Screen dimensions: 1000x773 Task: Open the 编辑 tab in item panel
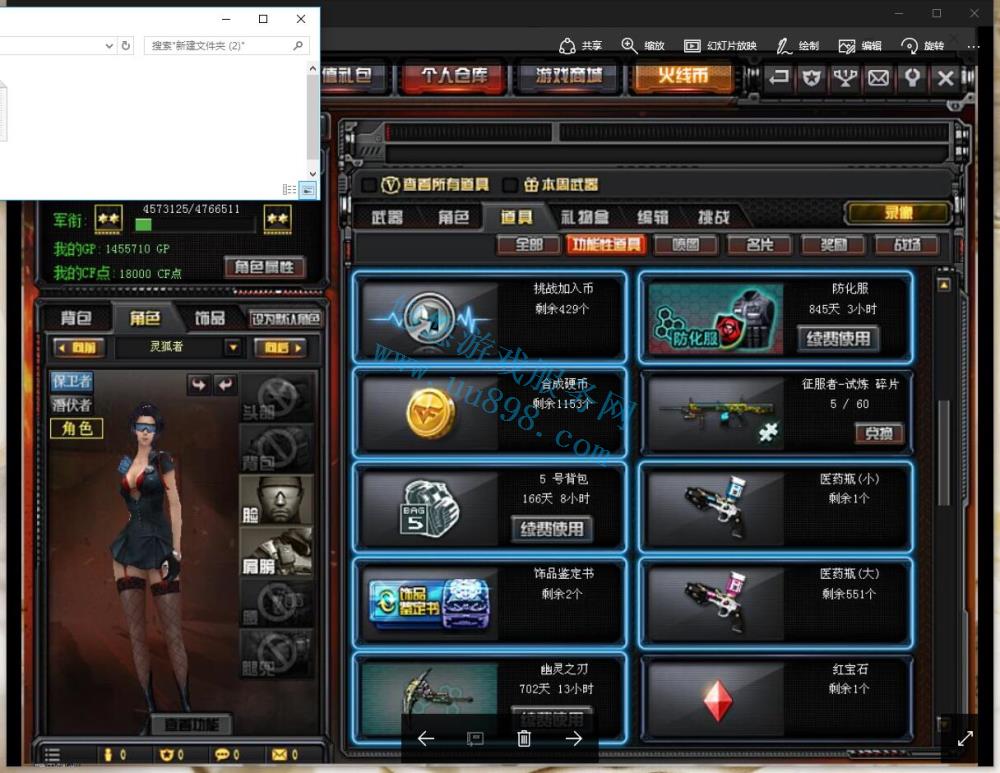pos(652,217)
